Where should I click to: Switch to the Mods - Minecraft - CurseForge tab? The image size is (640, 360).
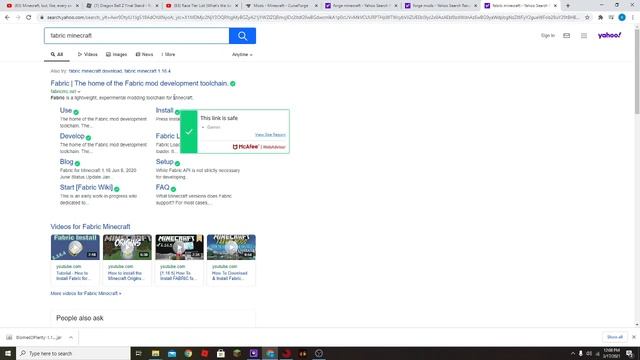tap(281, 6)
